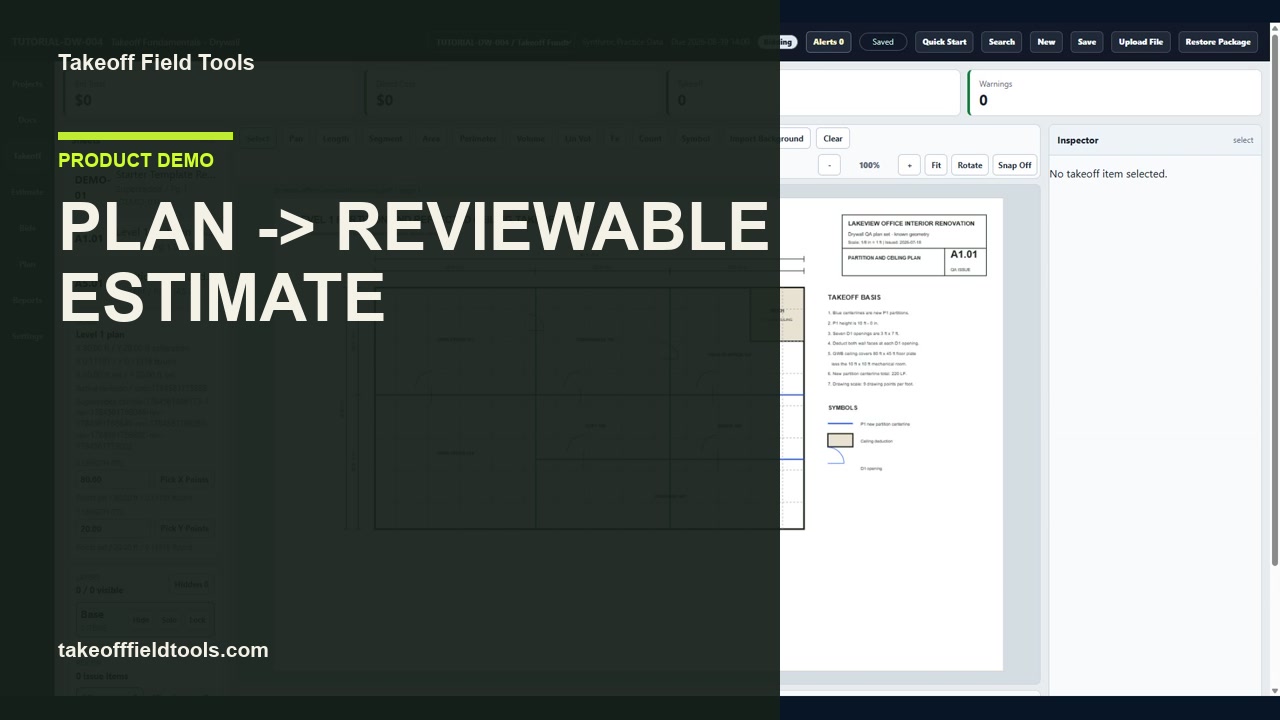Viewport: 1280px width, 720px height.
Task: Clear the plan background with Clear
Action: [x=833, y=139]
